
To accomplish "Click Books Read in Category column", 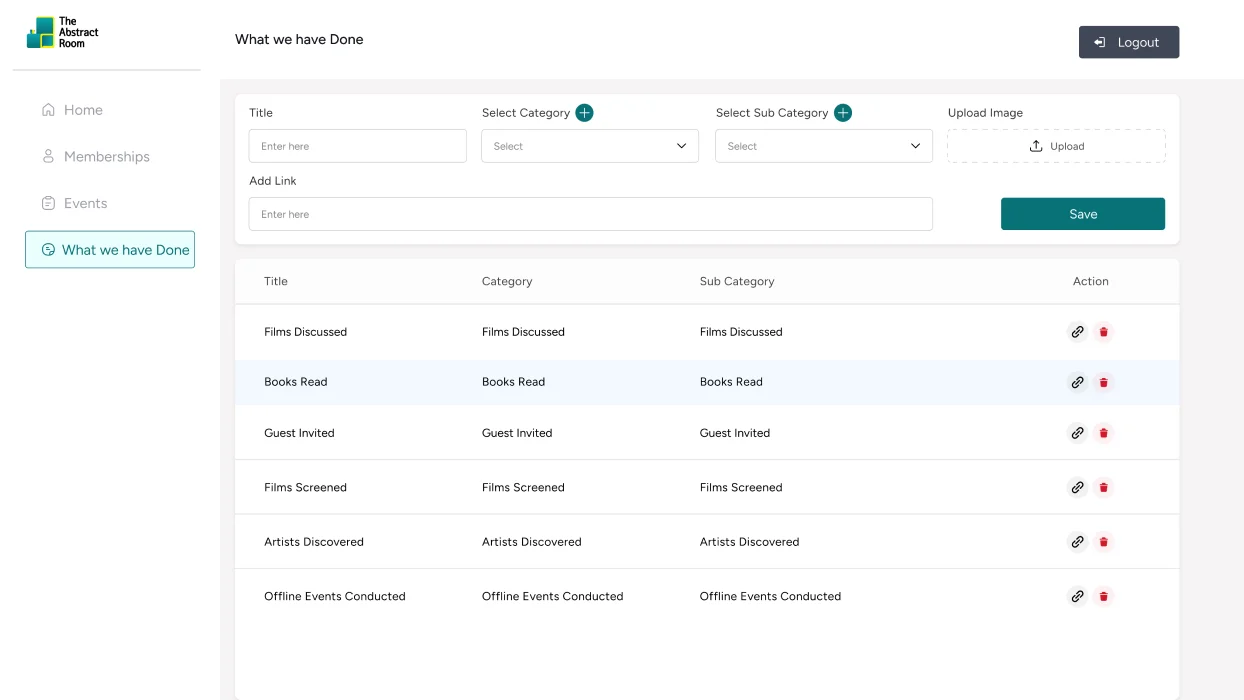I will click(513, 382).
